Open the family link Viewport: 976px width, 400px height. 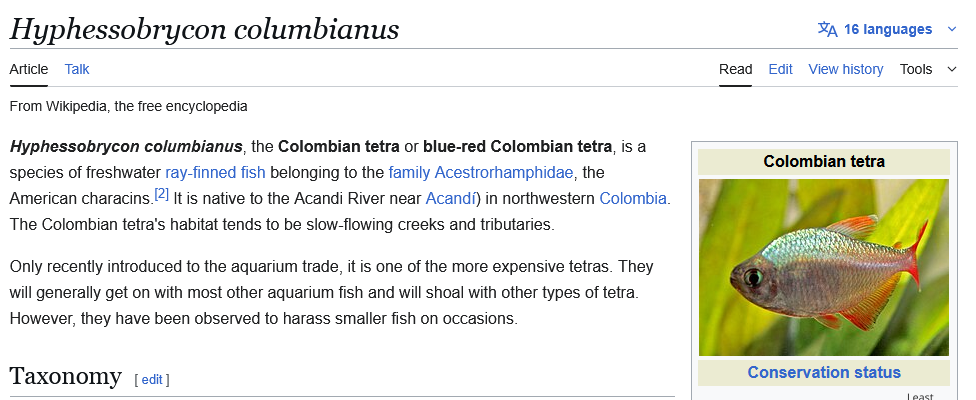[410, 172]
